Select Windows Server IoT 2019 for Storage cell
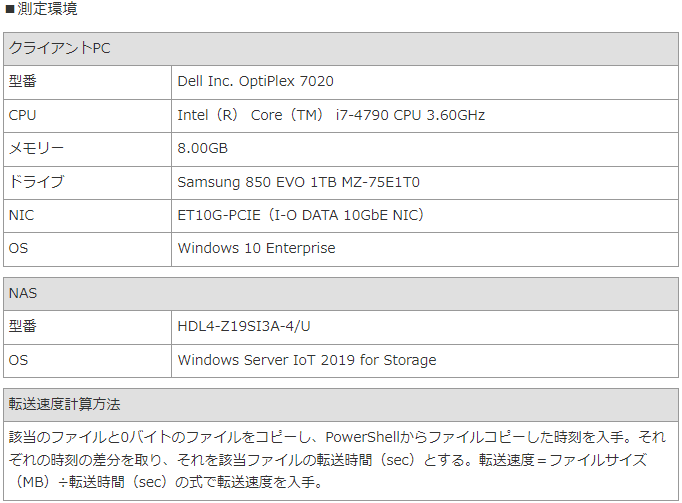Viewport: 682px width, 503px height. (x=425, y=361)
